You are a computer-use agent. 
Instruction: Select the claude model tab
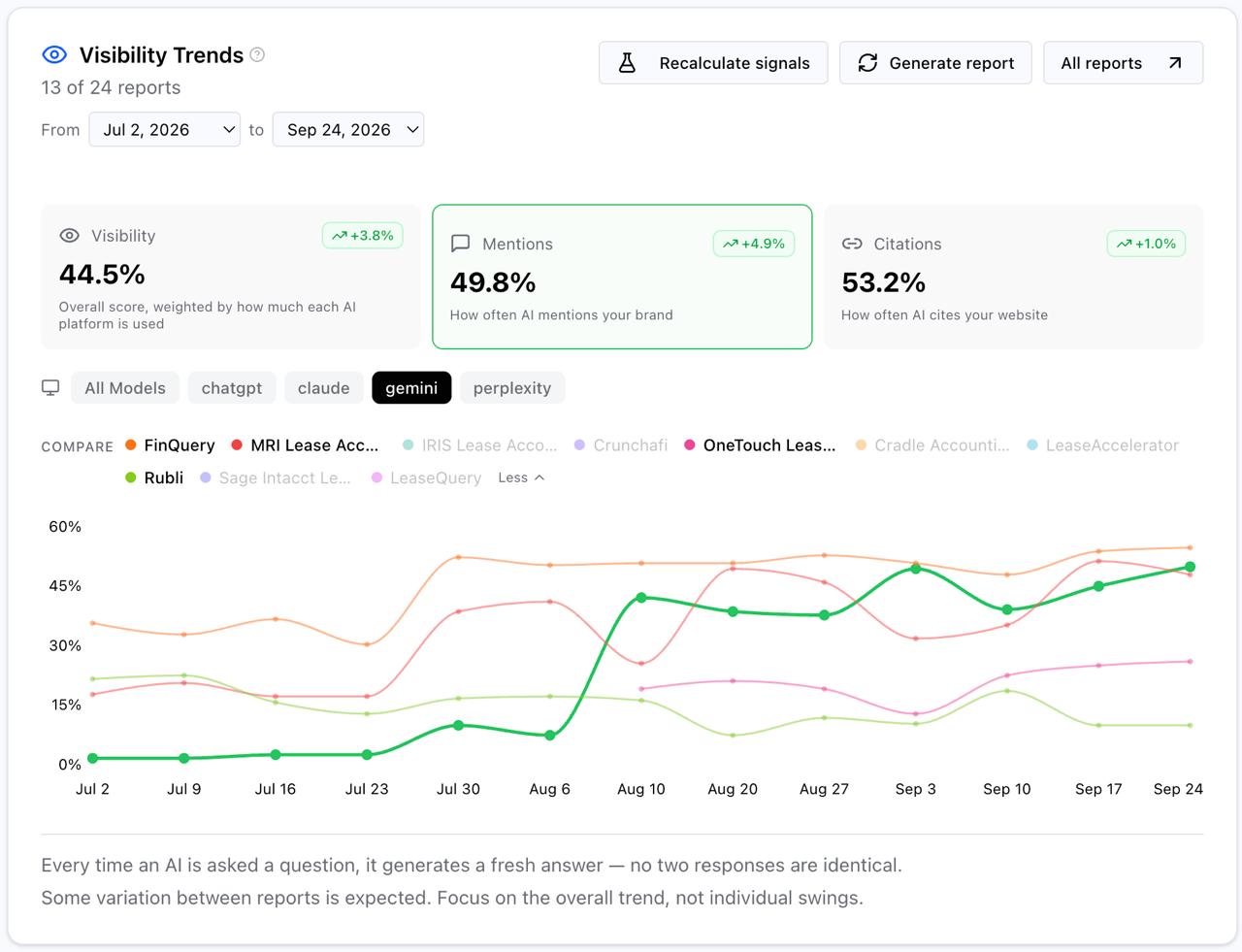(x=324, y=388)
